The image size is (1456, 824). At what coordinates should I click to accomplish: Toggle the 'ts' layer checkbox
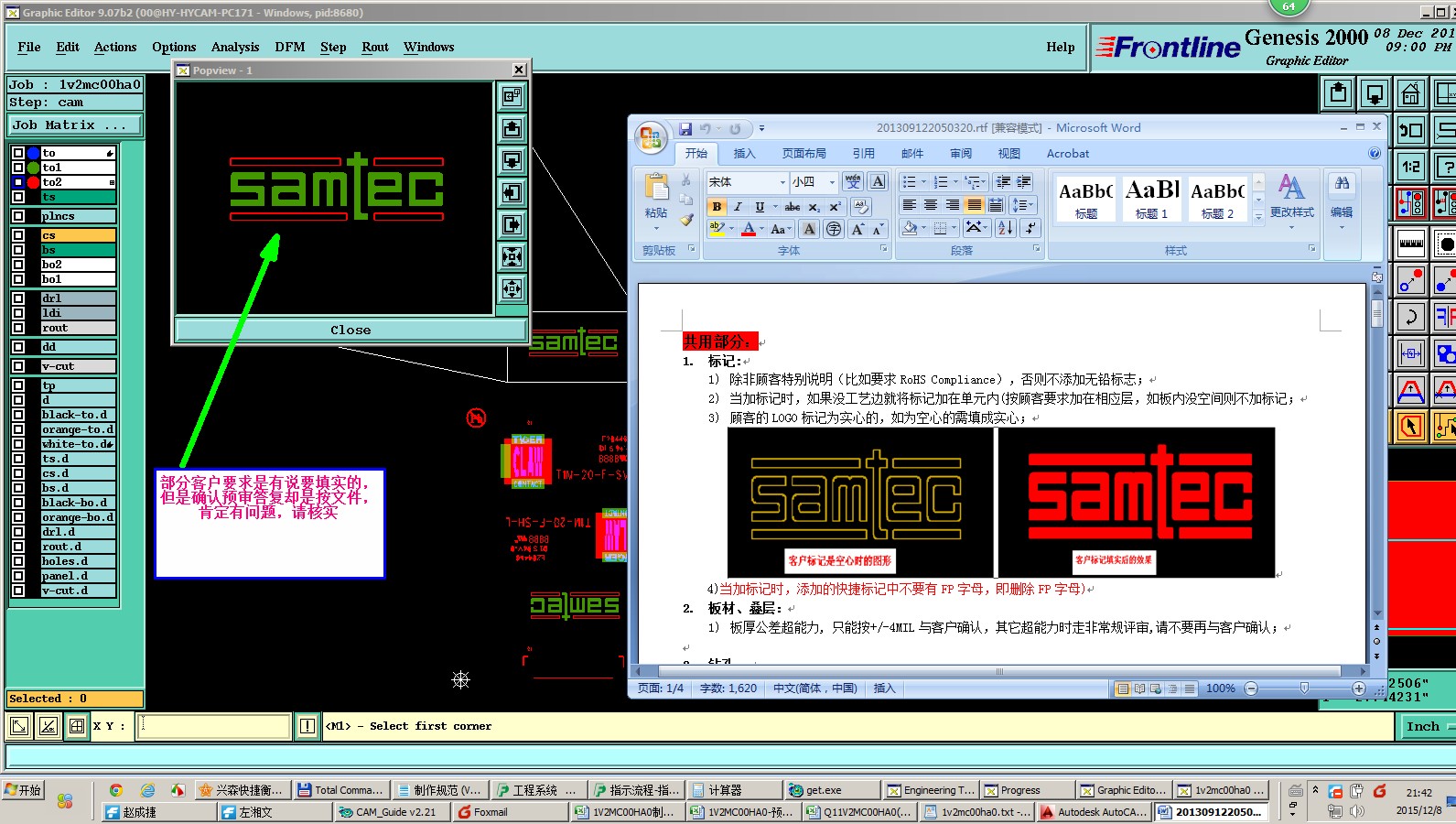(17, 197)
